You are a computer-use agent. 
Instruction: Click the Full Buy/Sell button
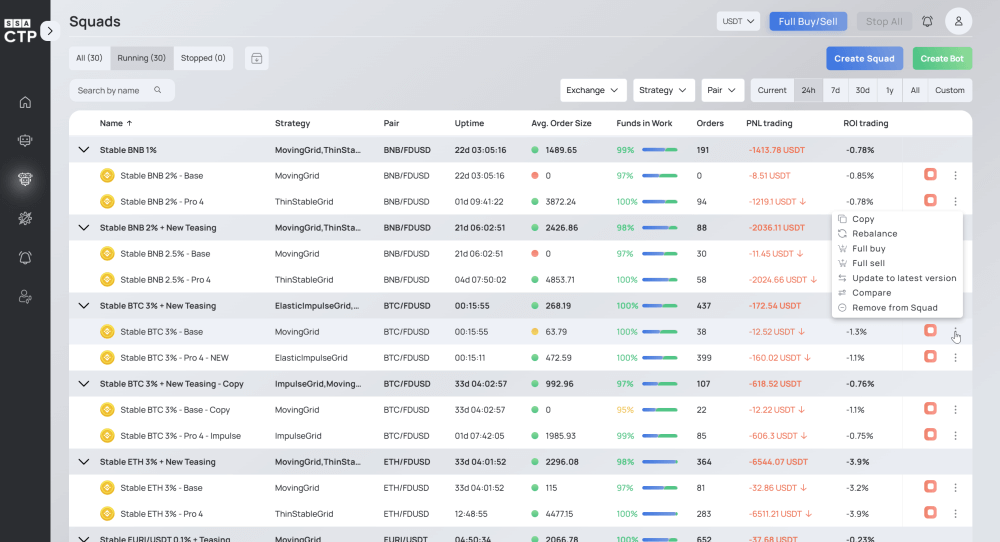pos(808,21)
